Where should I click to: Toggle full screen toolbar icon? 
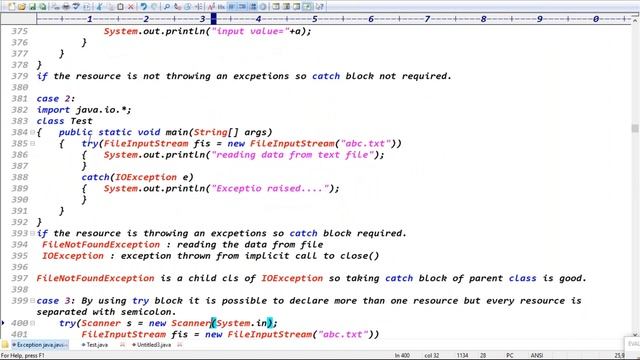(x=307, y=7)
